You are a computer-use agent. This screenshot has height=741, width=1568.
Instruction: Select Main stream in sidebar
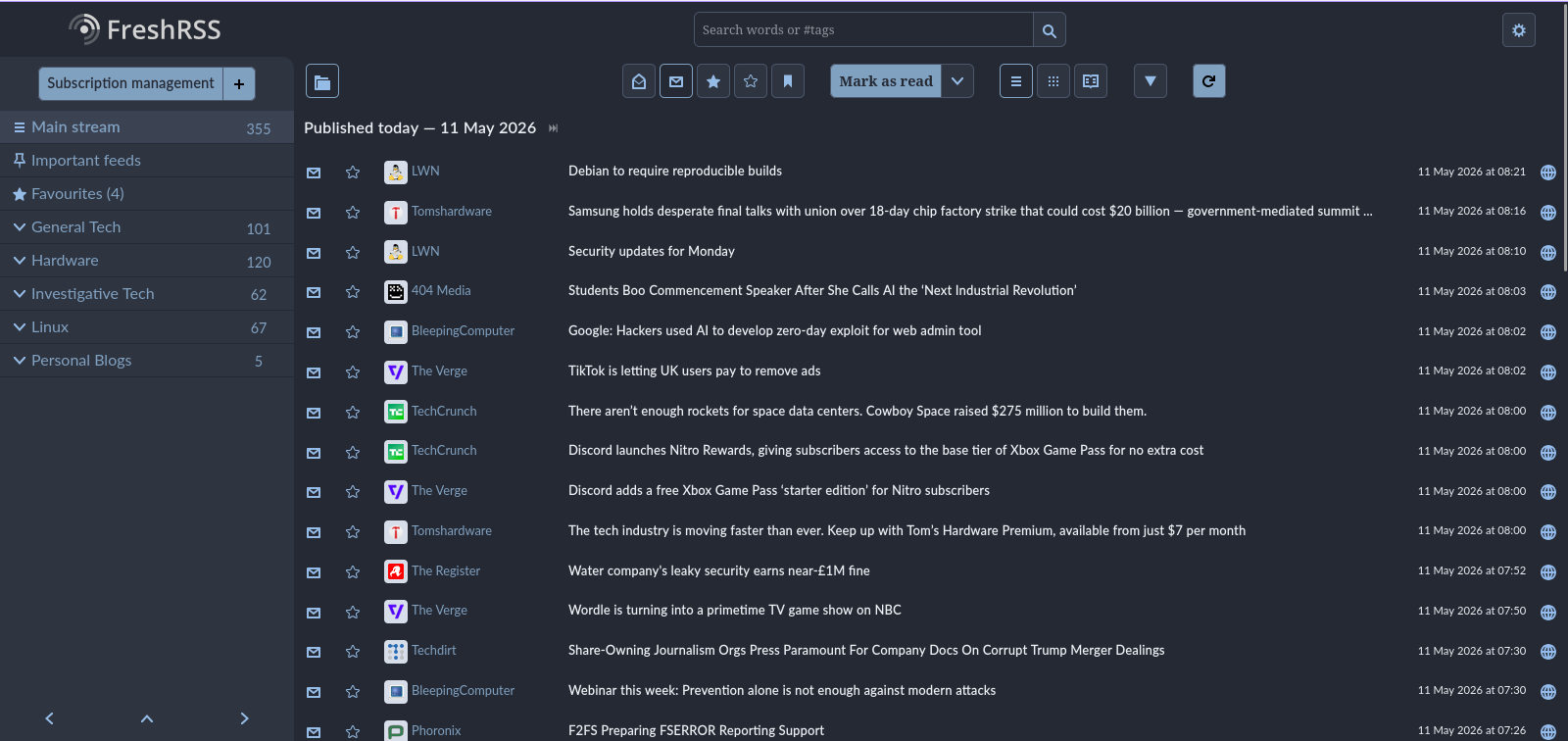[147, 127]
